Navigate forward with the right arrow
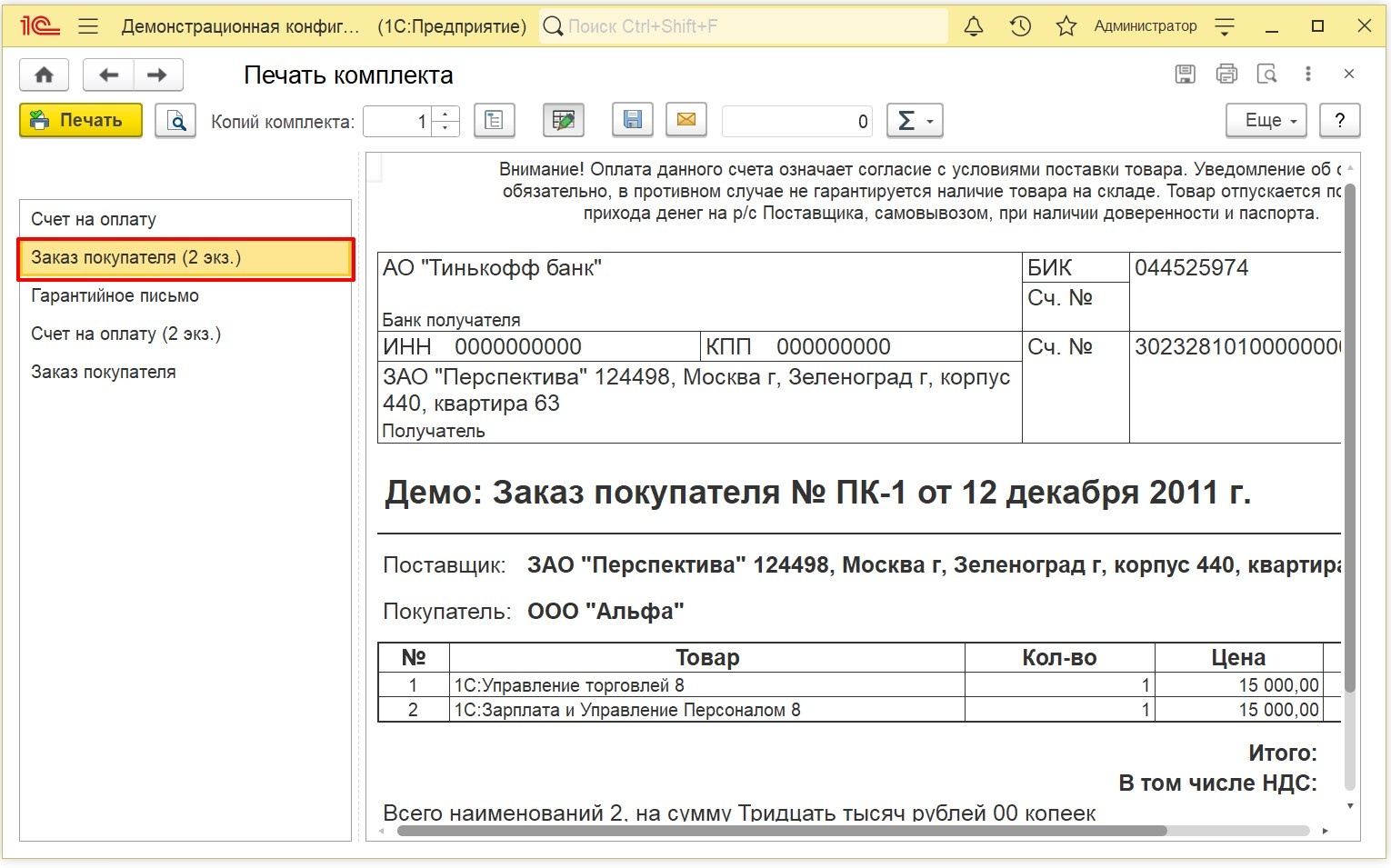1391x868 pixels. coord(158,75)
